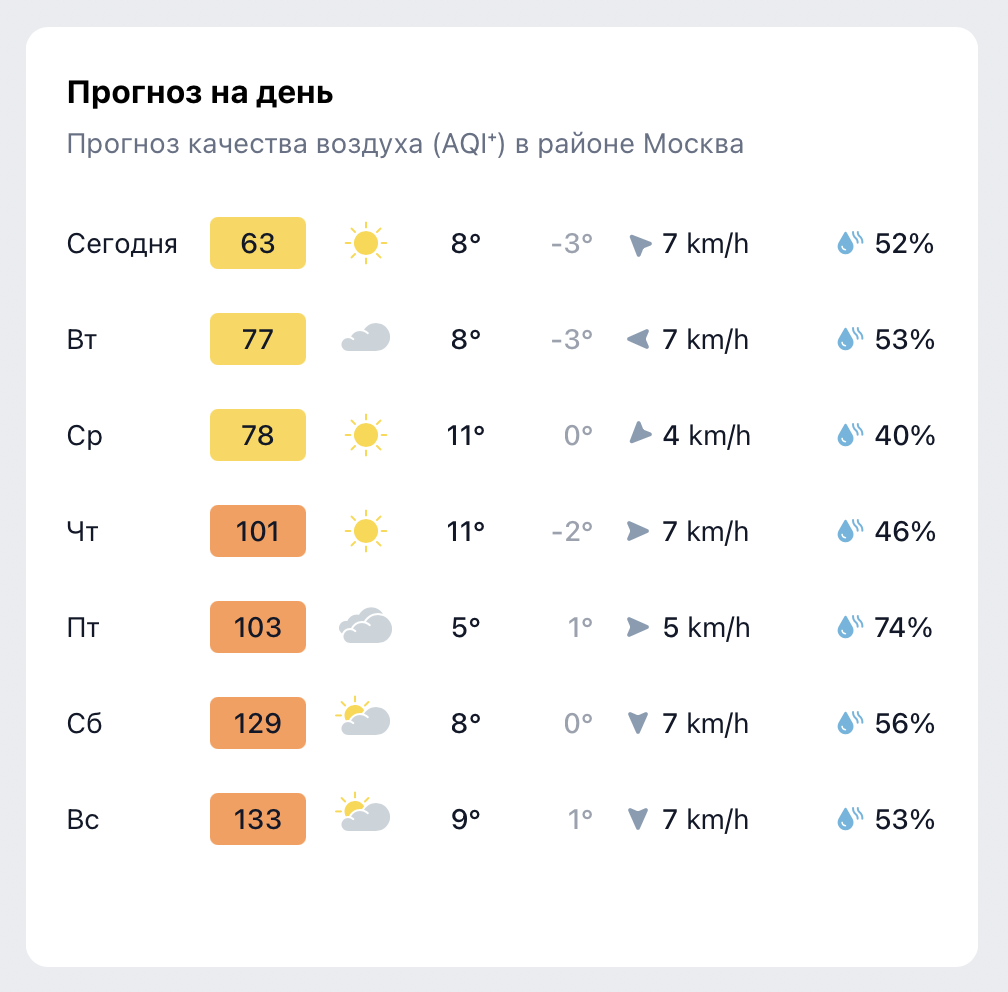Screen dimensions: 1008x992
Task: Click the cloud icon for Вт
Action: (365, 339)
